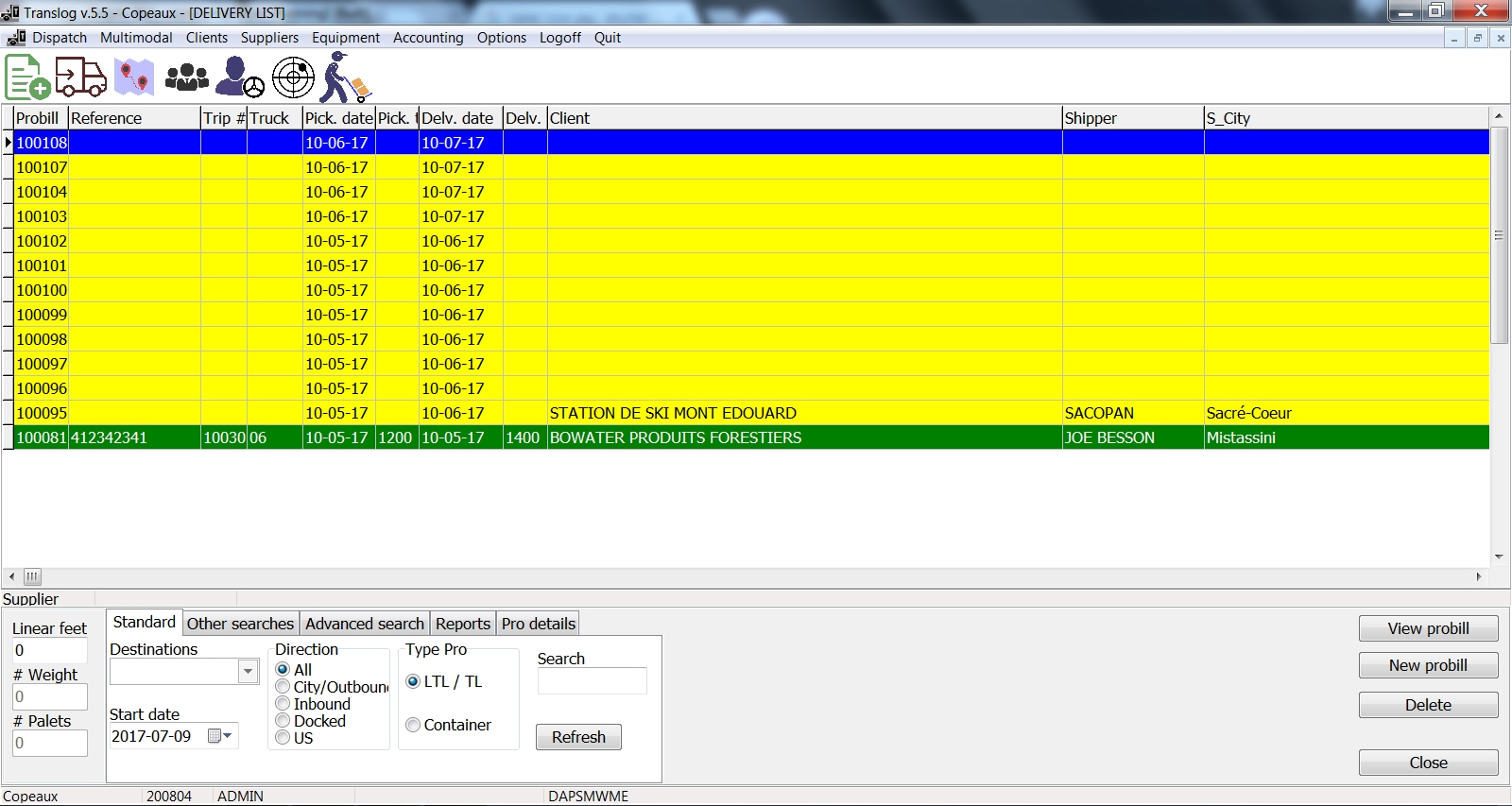Click the delivery man with hand truck icon
The width and height of the screenshot is (1512, 806).
(345, 77)
